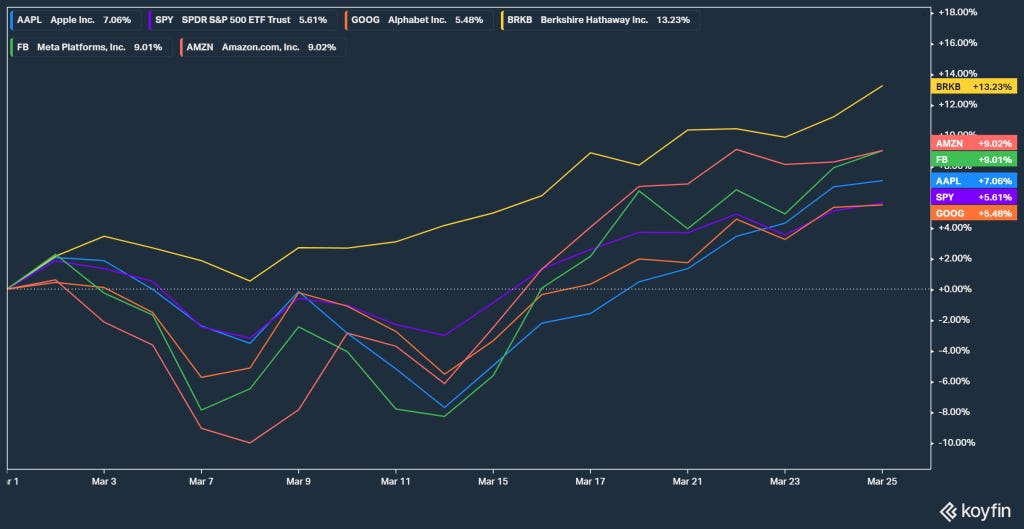
Task: Click the Mar 15 date label
Action: (493, 481)
